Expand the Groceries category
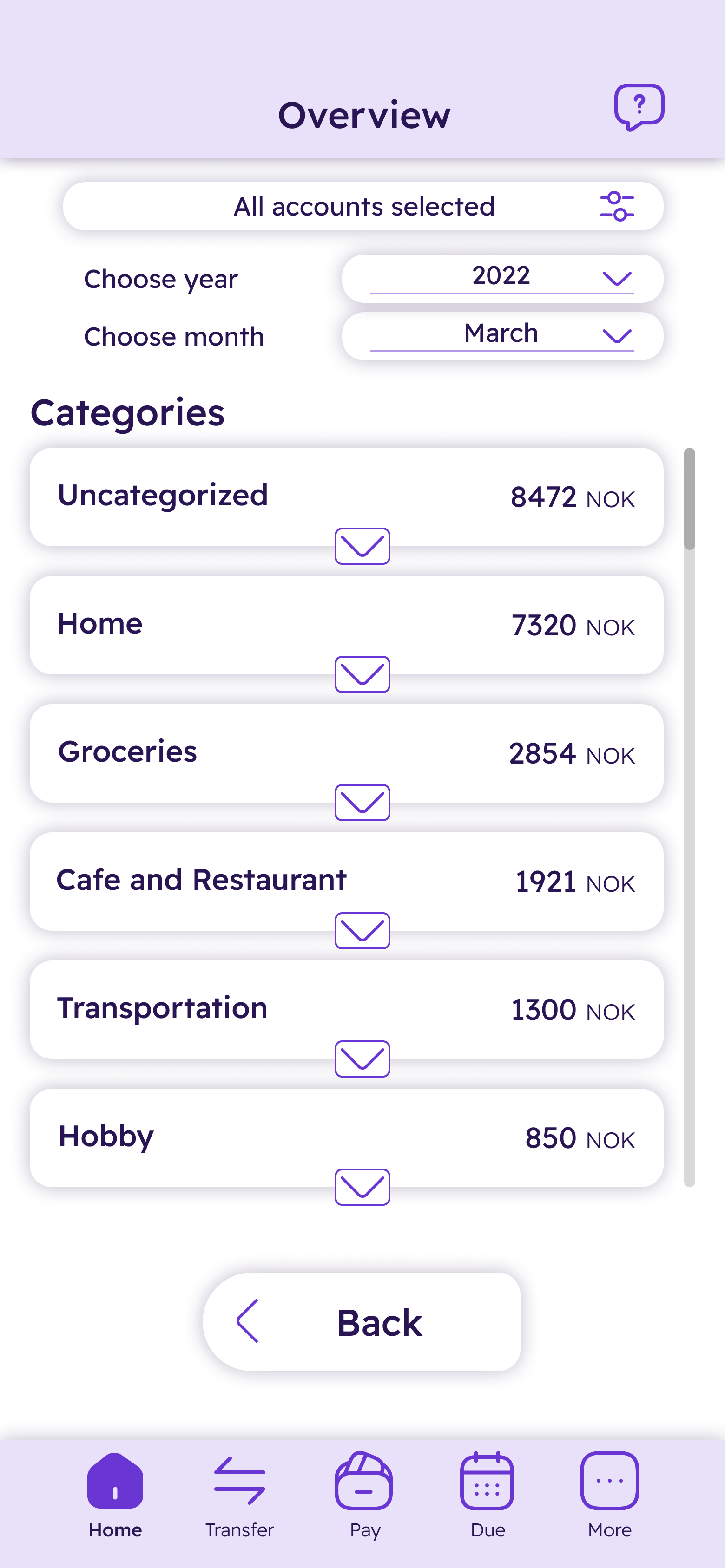 click(x=362, y=802)
